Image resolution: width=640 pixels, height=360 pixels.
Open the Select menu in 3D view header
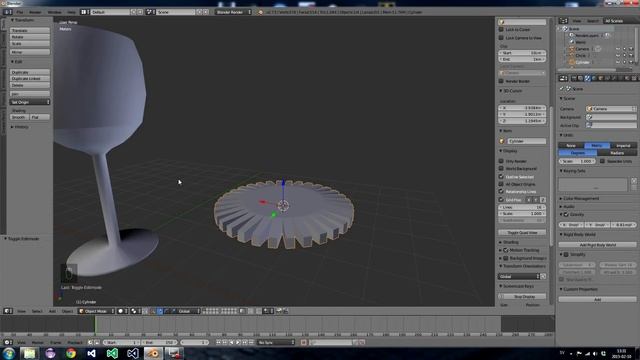click(x=37, y=311)
